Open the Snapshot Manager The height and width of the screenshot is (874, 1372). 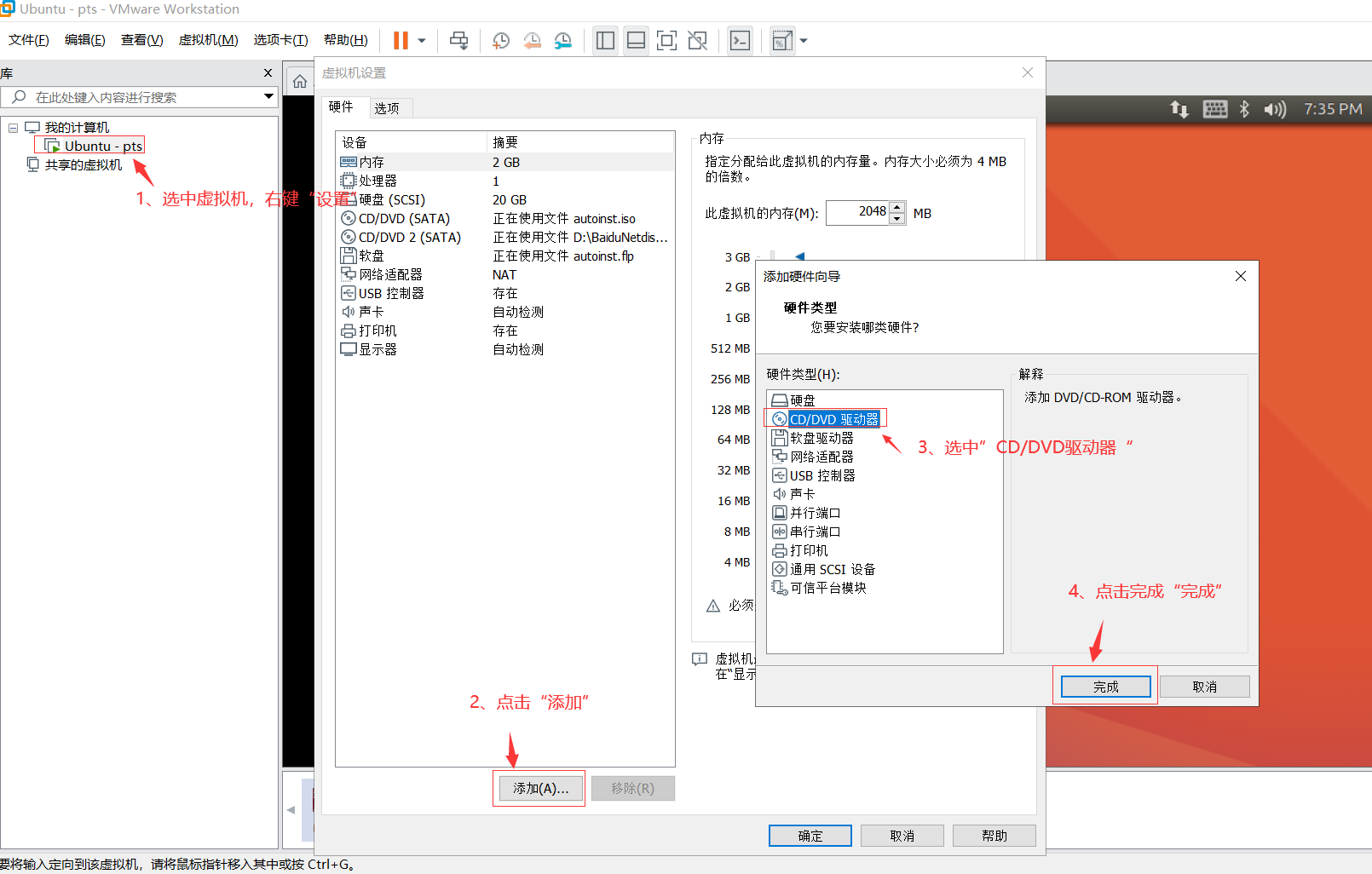[x=563, y=40]
